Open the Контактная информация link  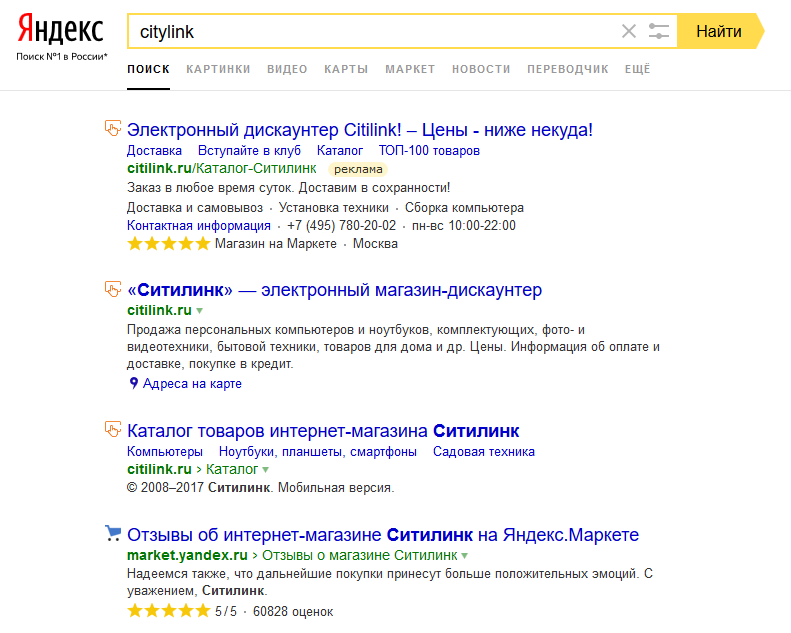tap(199, 225)
